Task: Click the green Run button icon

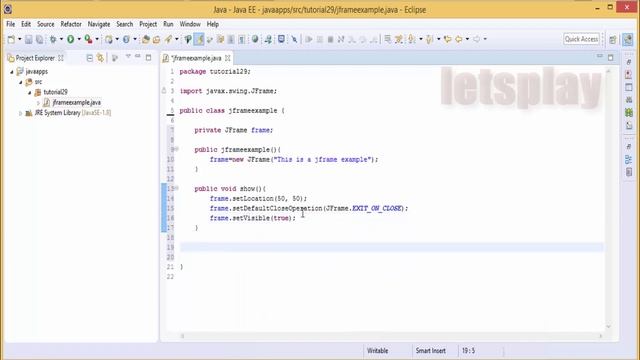Action: pyautogui.click(x=71, y=39)
